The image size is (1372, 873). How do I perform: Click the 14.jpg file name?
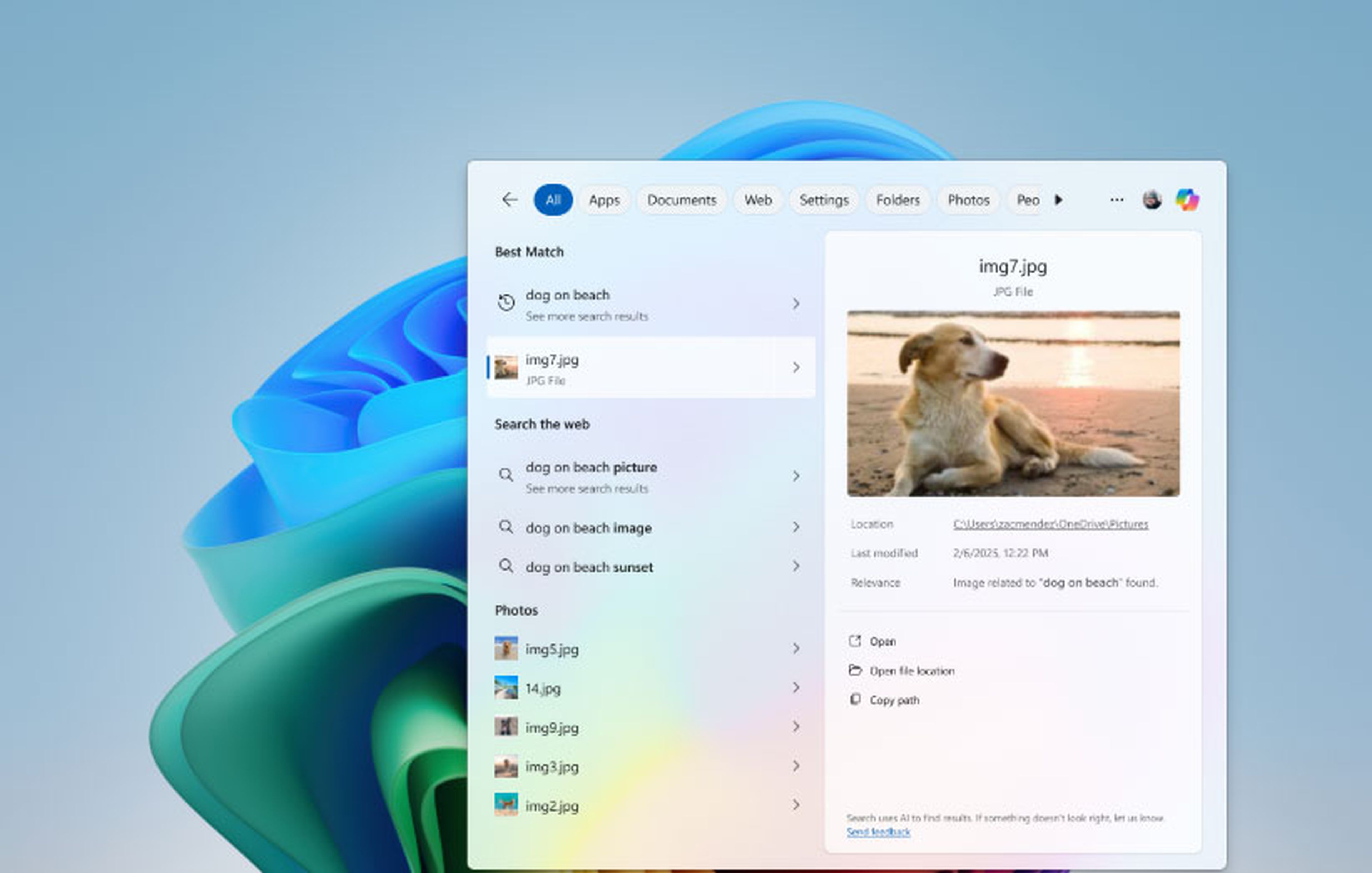[542, 689]
